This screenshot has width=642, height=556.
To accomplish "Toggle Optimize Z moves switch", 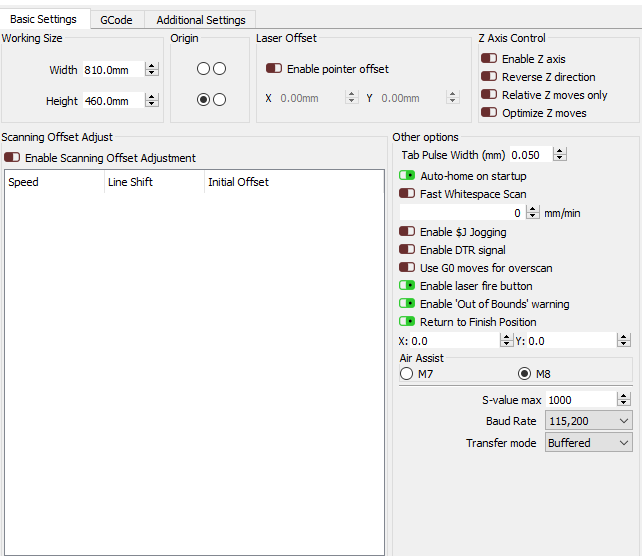I will click(x=489, y=113).
